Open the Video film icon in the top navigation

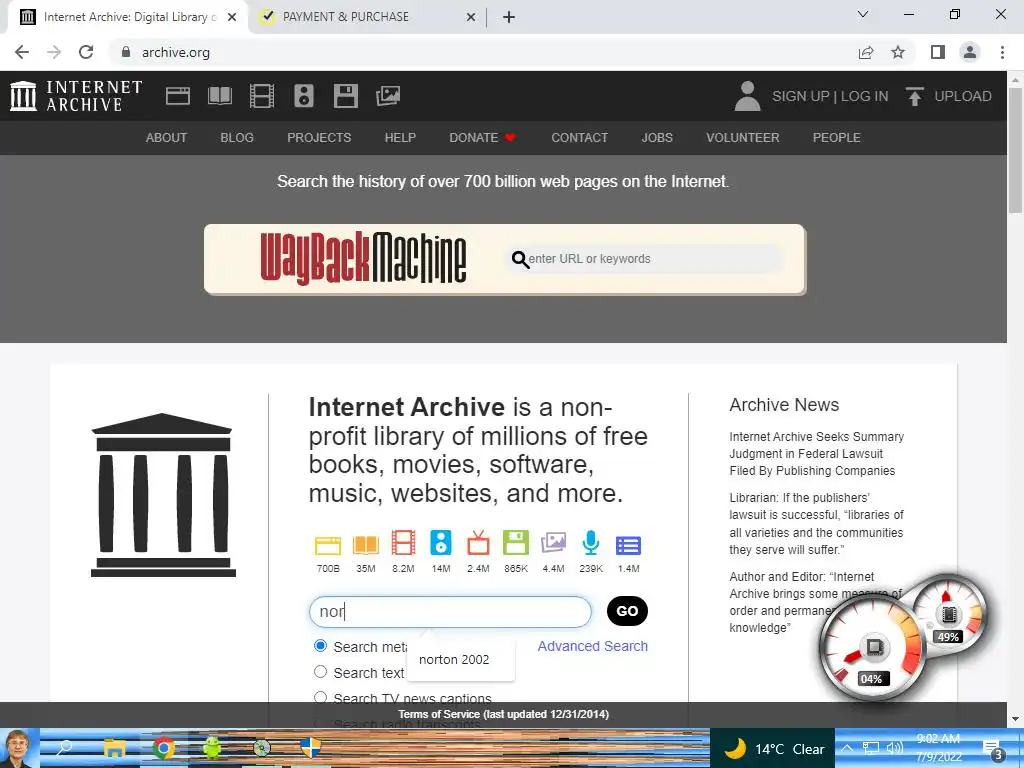tap(262, 96)
